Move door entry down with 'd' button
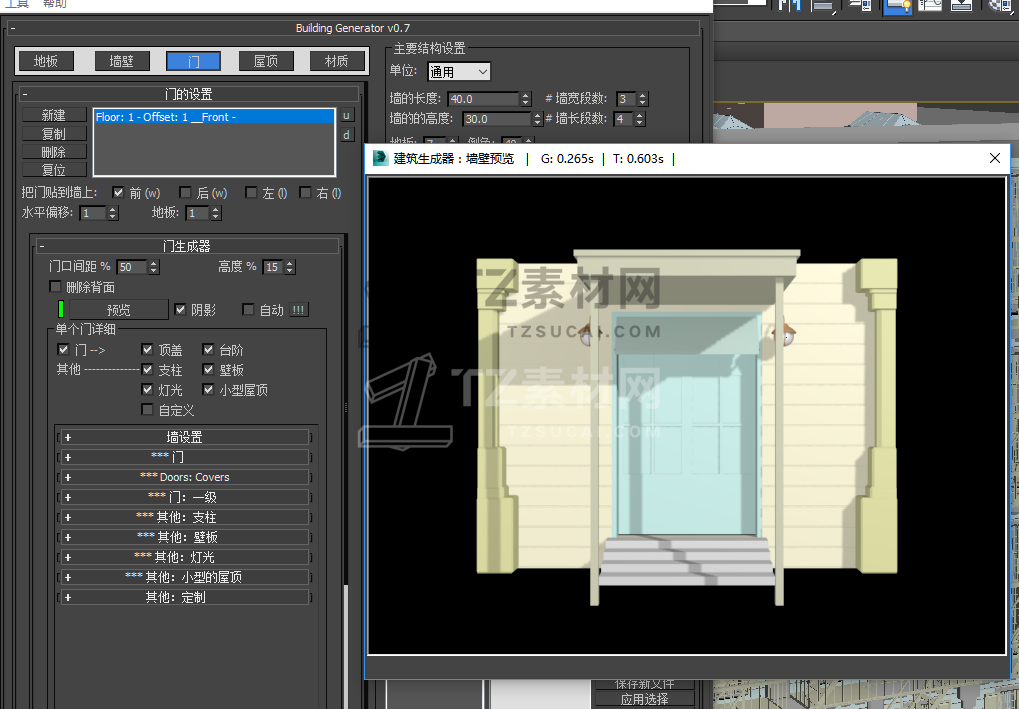This screenshot has height=709, width=1019. [347, 135]
